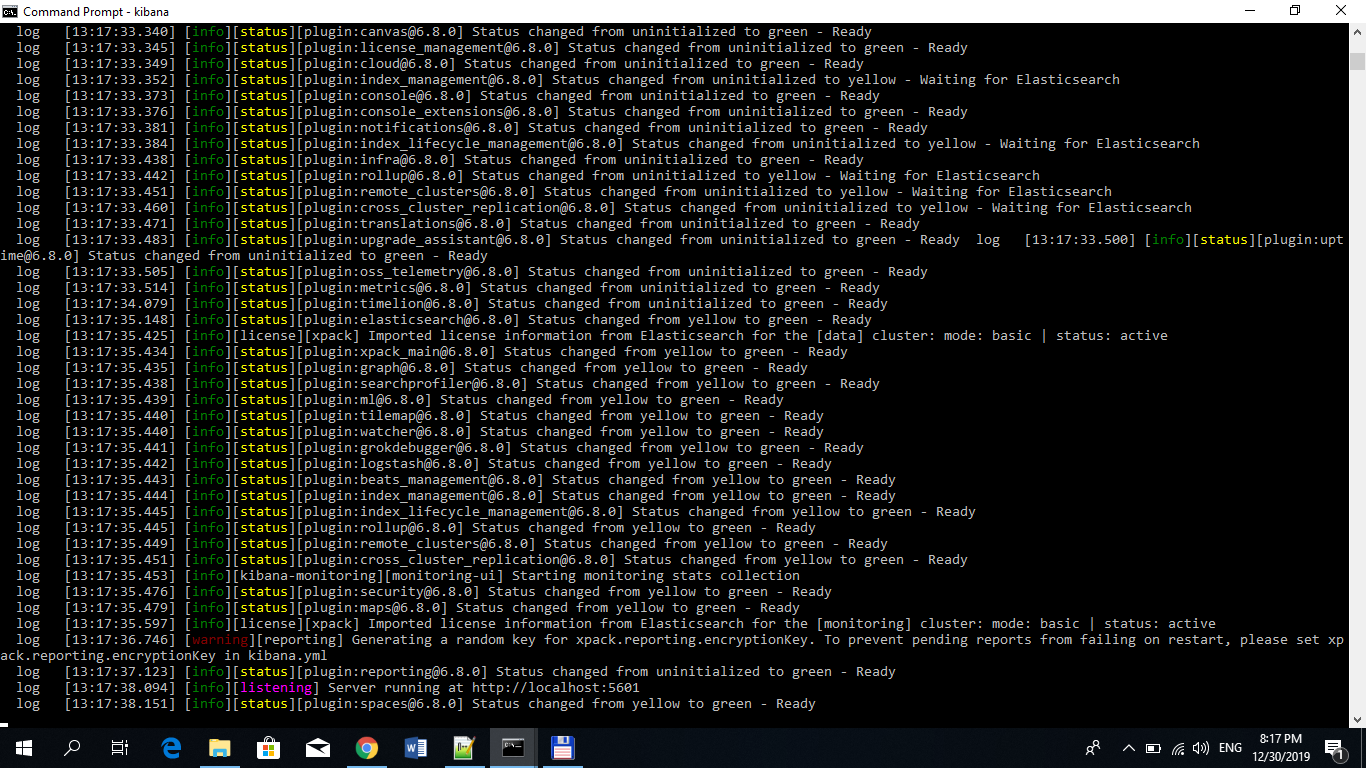
Task: Open the blue floppy disk taskbar app
Action: point(562,747)
